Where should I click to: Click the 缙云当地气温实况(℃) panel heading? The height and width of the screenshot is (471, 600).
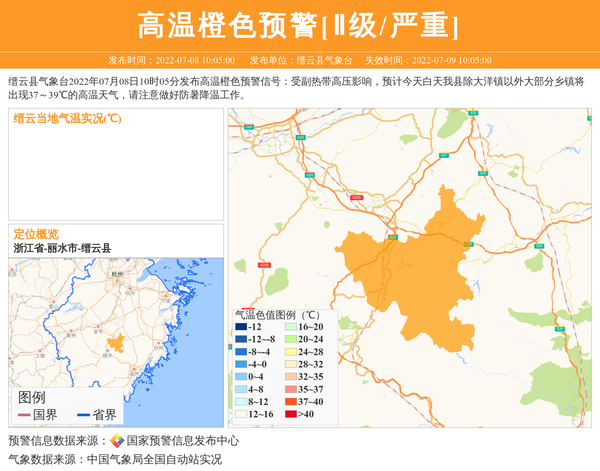click(x=67, y=118)
